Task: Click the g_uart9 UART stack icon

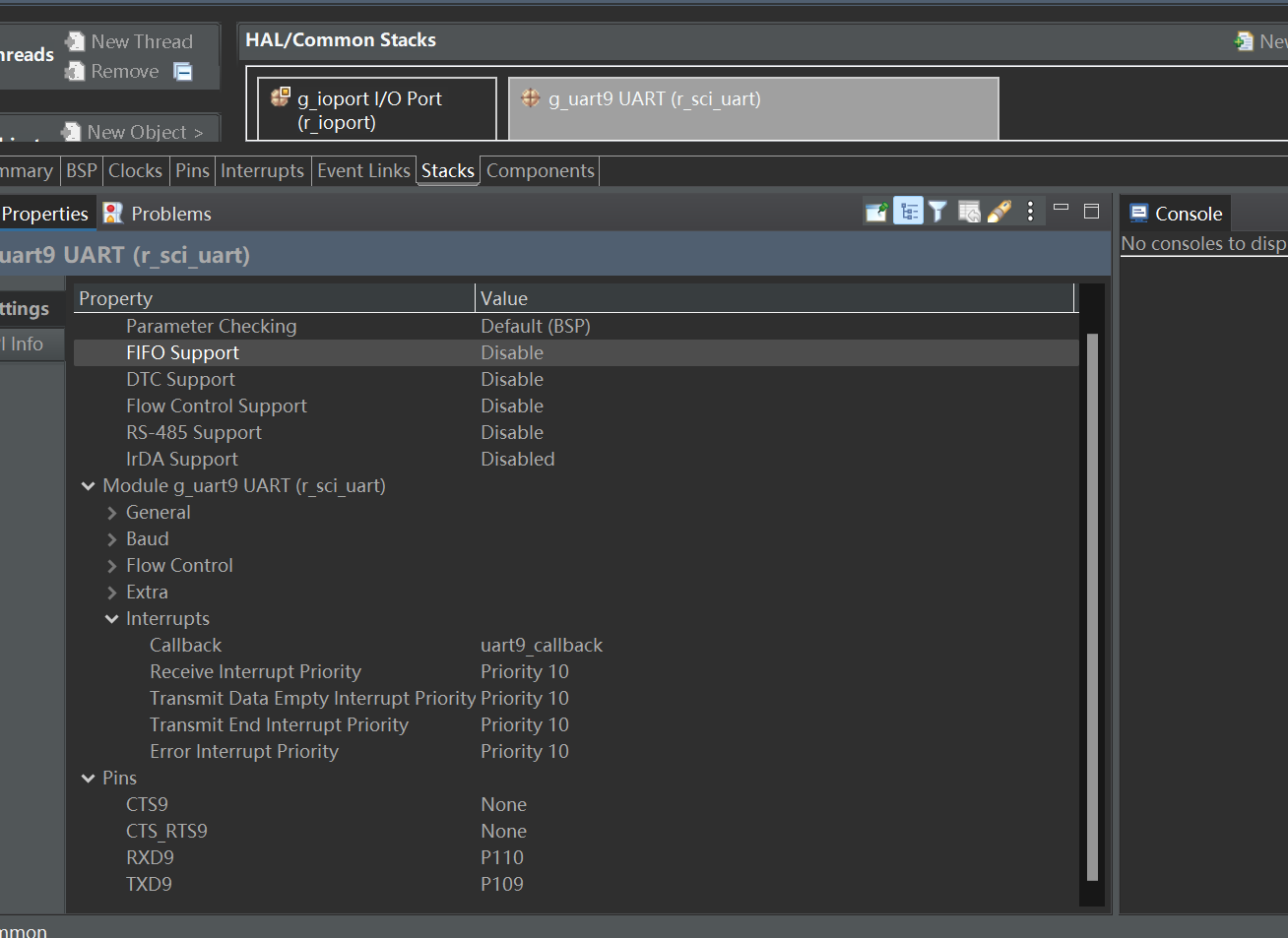Action: tap(531, 97)
